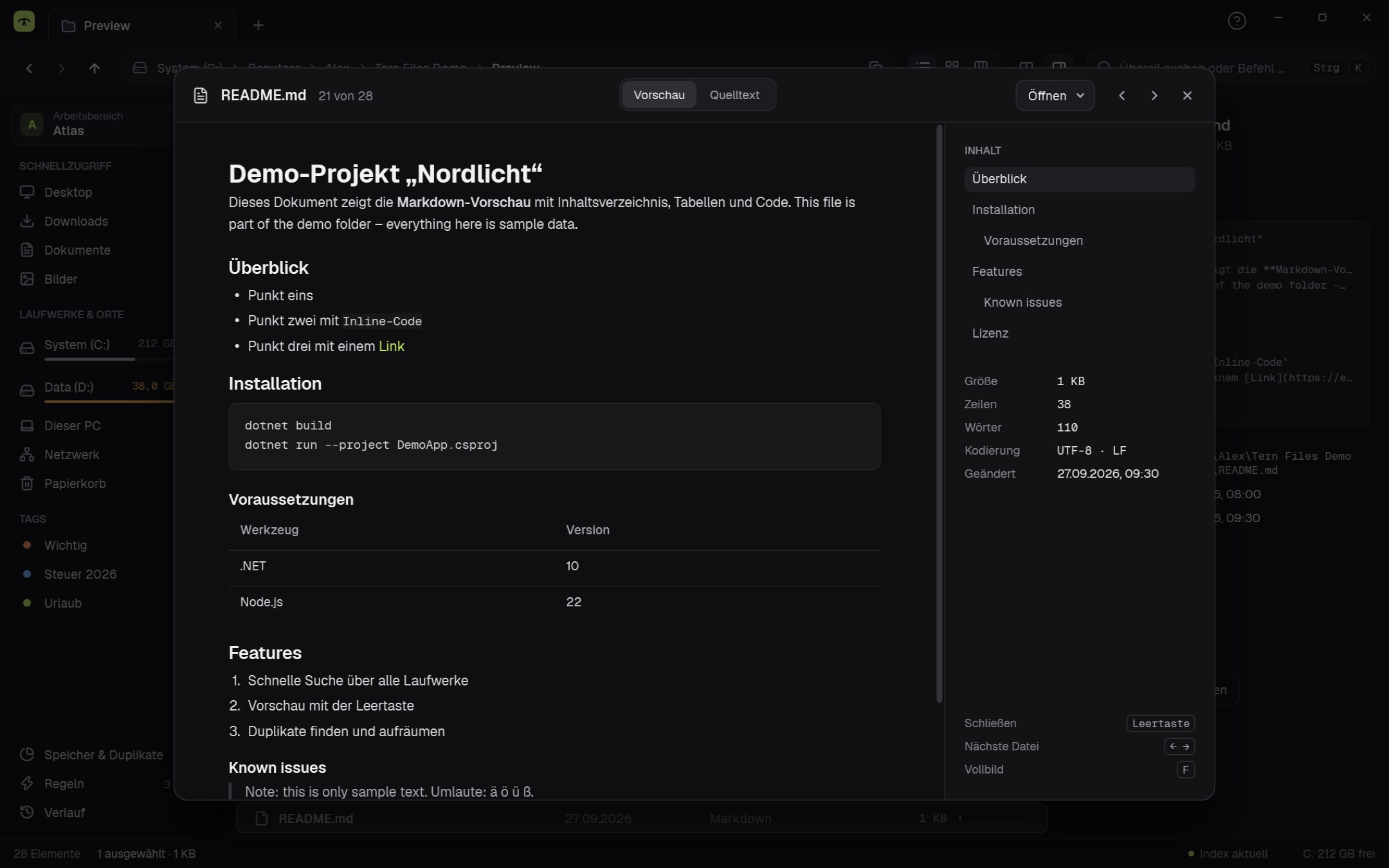The width and height of the screenshot is (1389, 868).
Task: Click the README.md file icon in the preview header
Action: pyautogui.click(x=201, y=96)
